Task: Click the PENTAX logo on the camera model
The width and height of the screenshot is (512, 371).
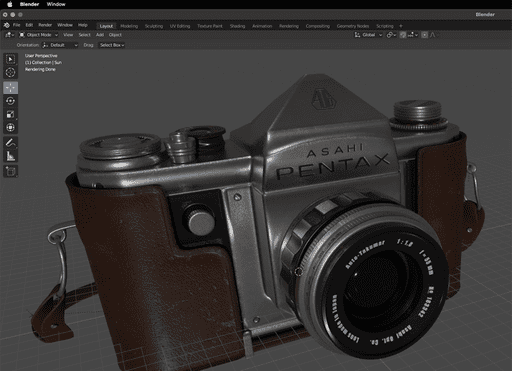Action: click(333, 166)
